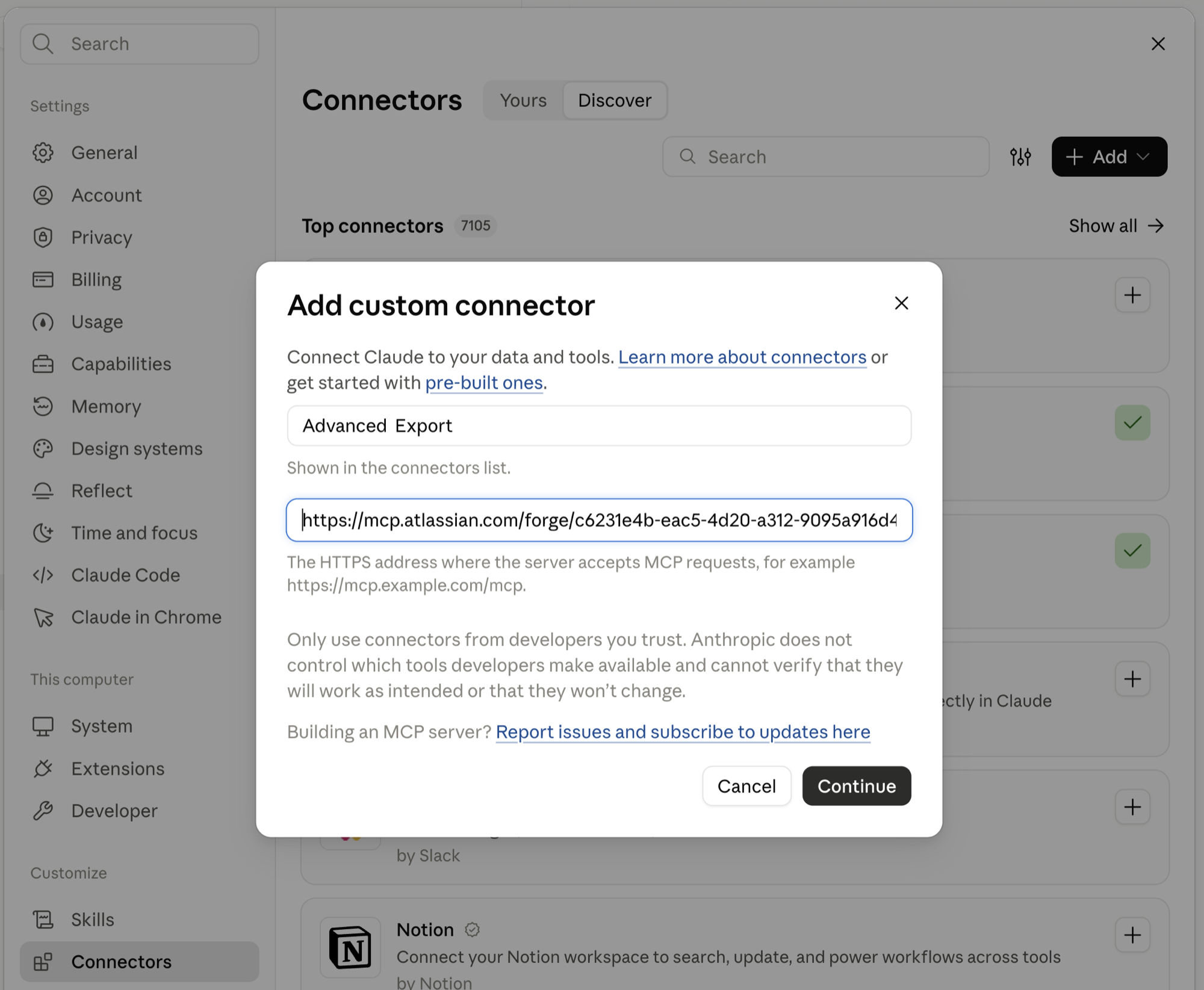Click the settings sidebar search field
1204x990 pixels.
[140, 44]
